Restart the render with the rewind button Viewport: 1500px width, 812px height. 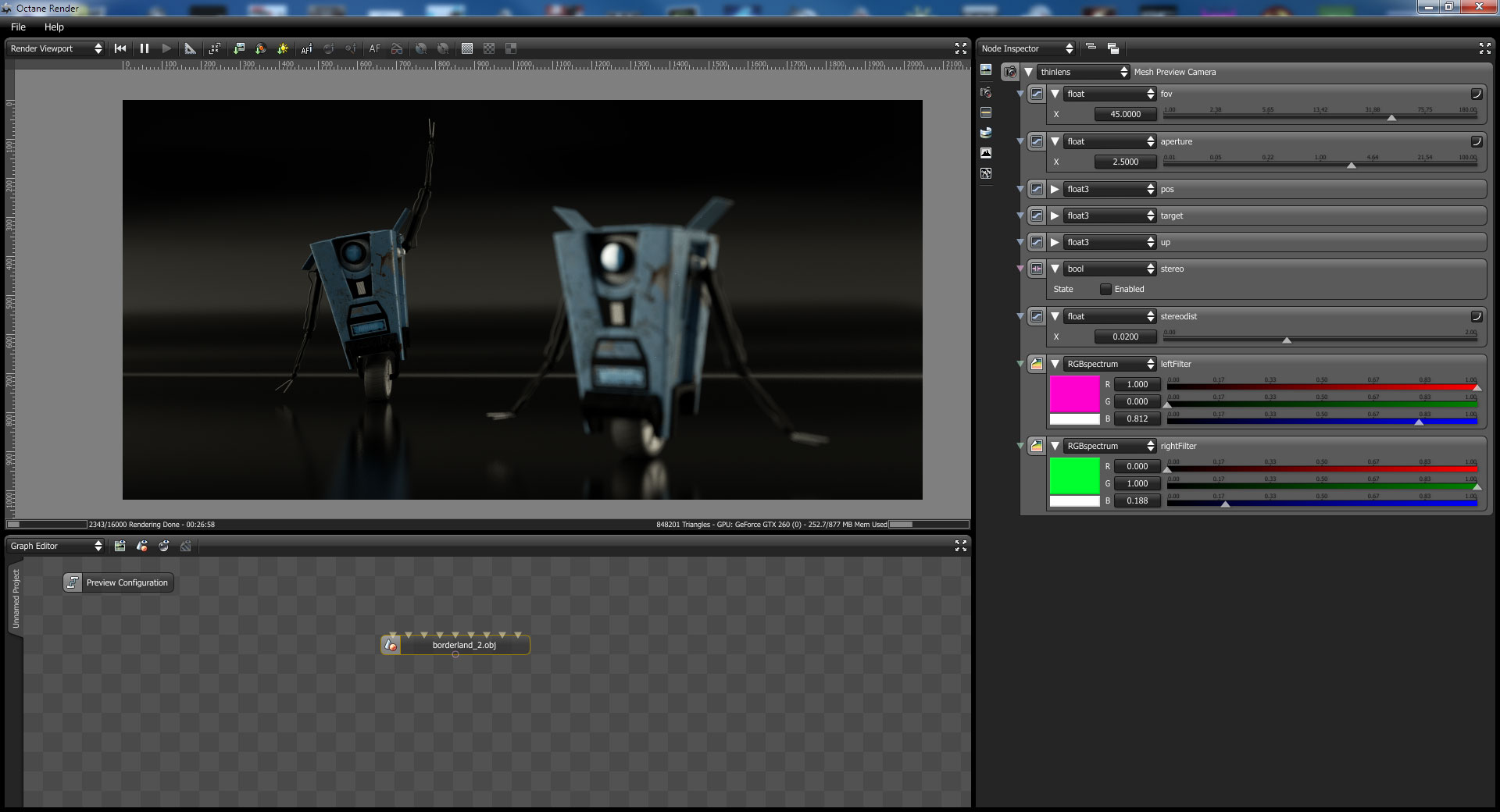coord(120,48)
